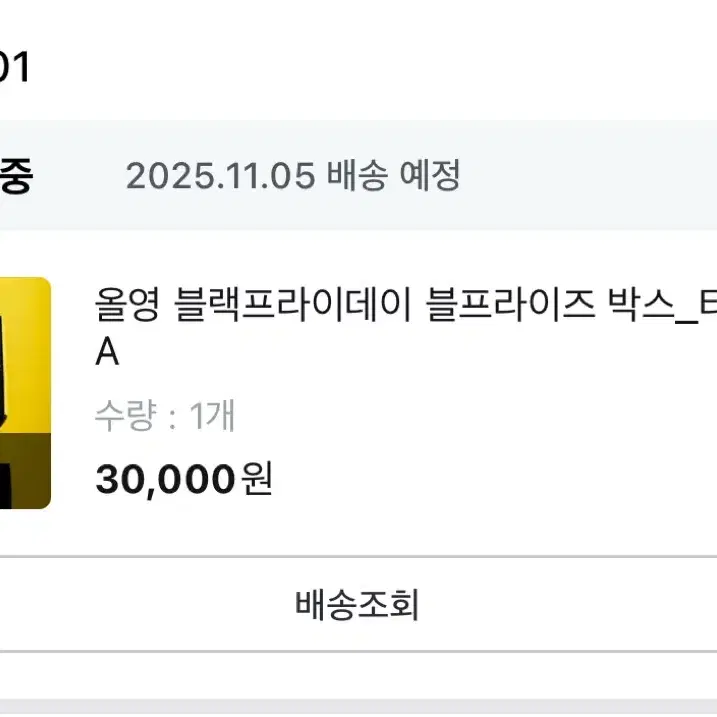Open the yellow product thumbnail image
Viewport: 717px width, 717px height.
tap(25, 393)
